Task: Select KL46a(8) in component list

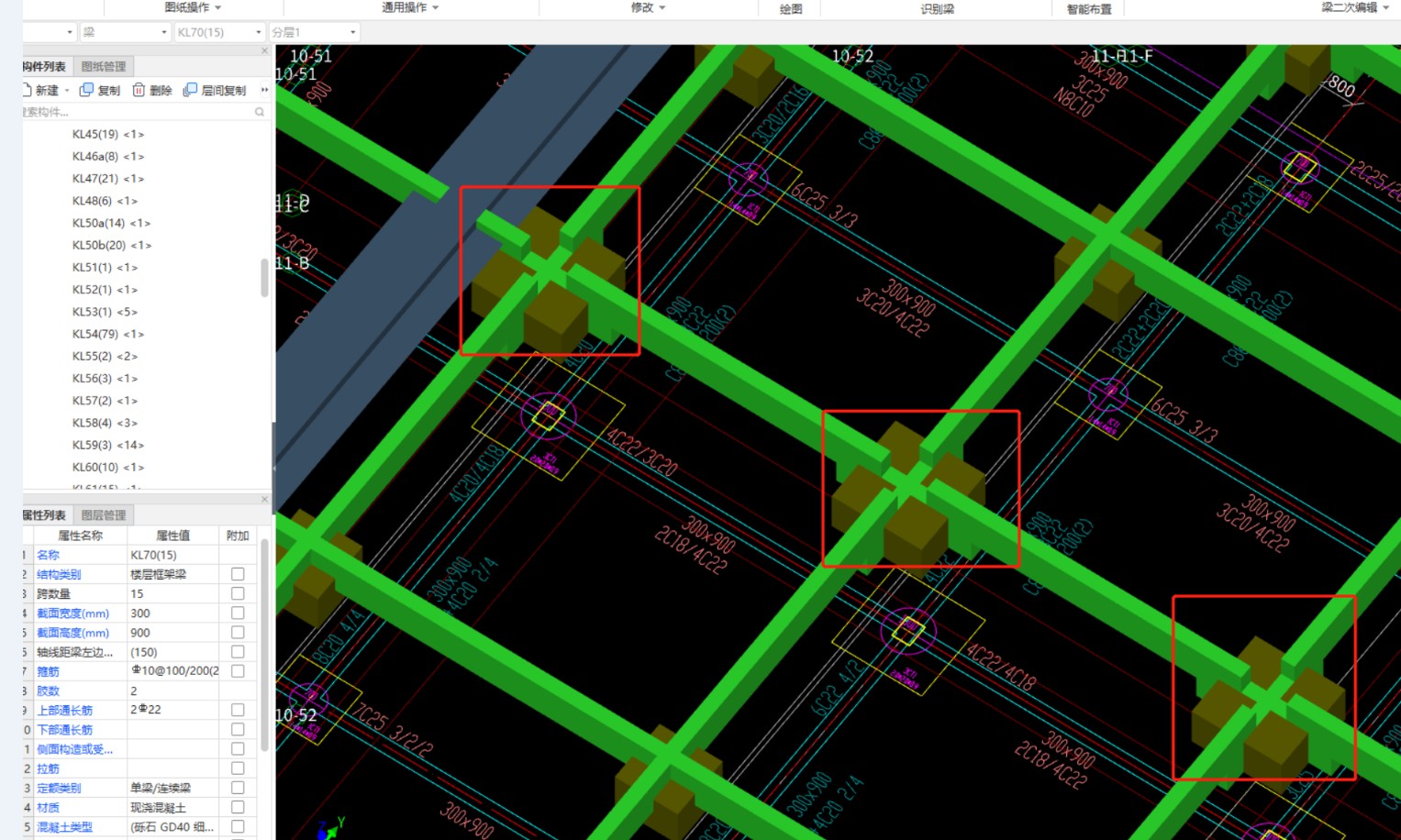Action: pyautogui.click(x=108, y=156)
